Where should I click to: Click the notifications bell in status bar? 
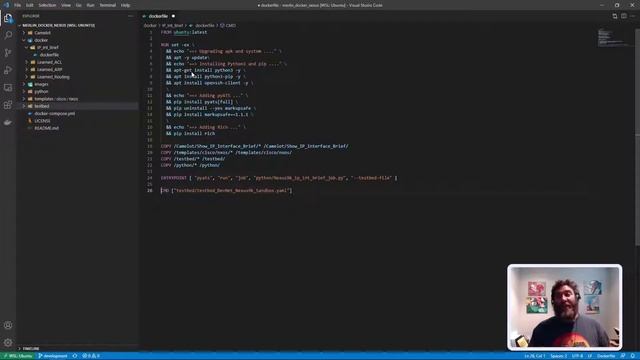[632, 356]
